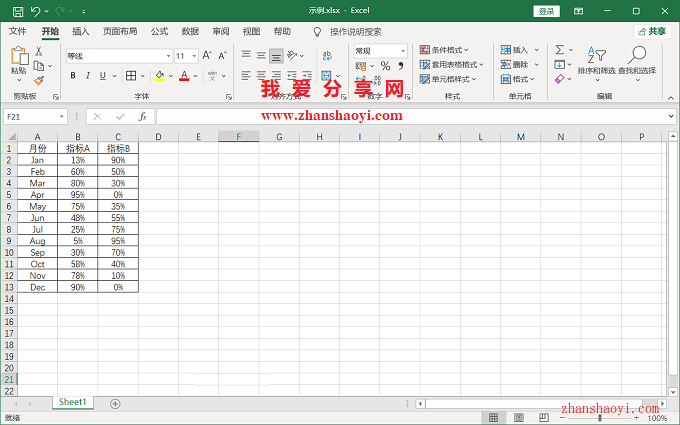Open Cell Styles dropdown
This screenshot has height=425, width=680.
coord(448,79)
